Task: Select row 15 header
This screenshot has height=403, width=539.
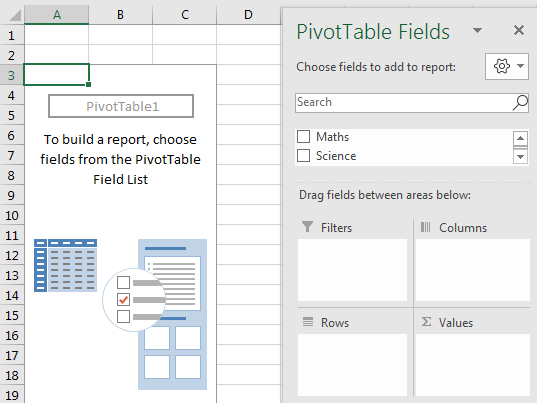Action: (x=12, y=315)
